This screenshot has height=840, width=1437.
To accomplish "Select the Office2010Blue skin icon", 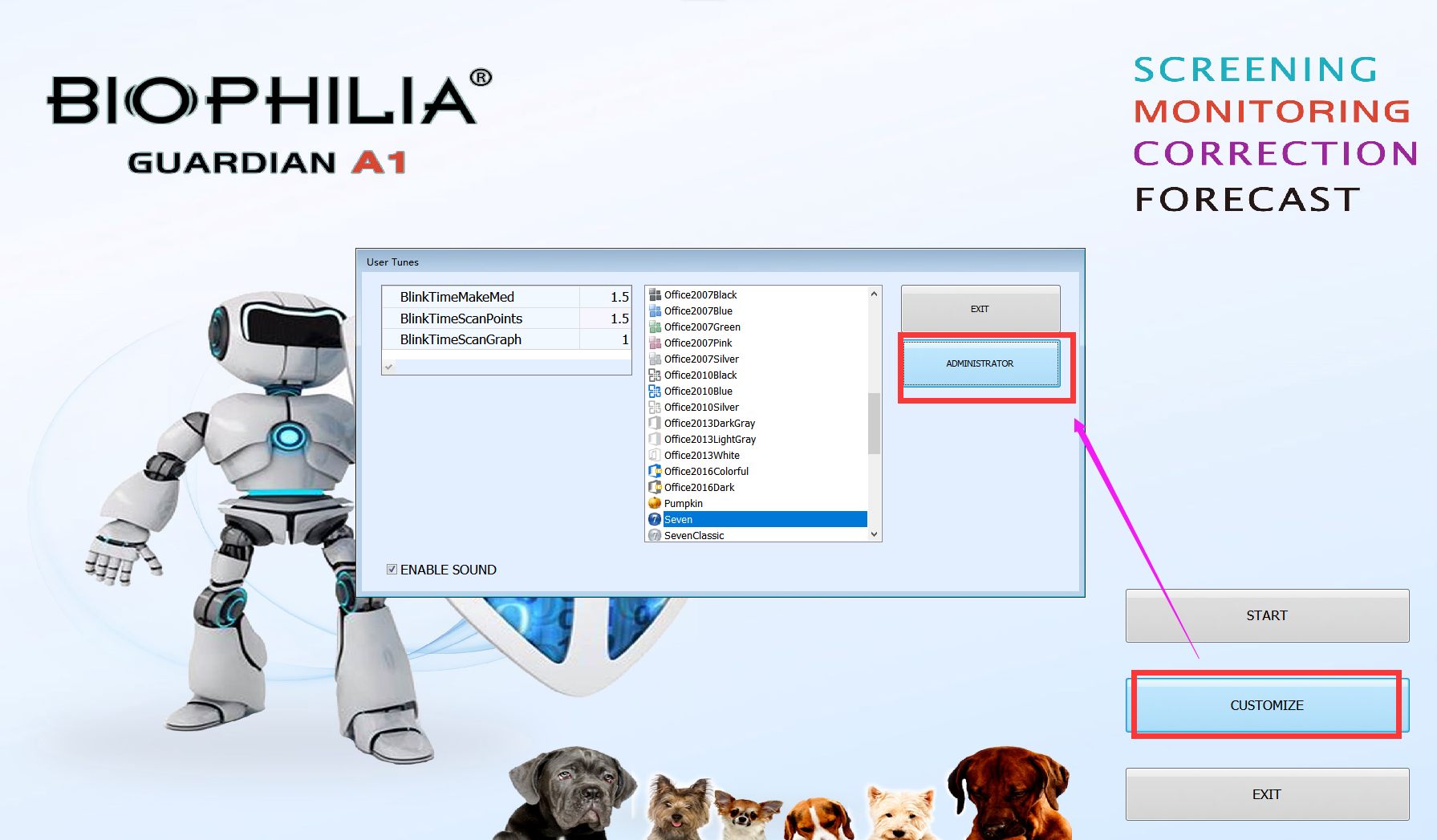I will (x=655, y=391).
